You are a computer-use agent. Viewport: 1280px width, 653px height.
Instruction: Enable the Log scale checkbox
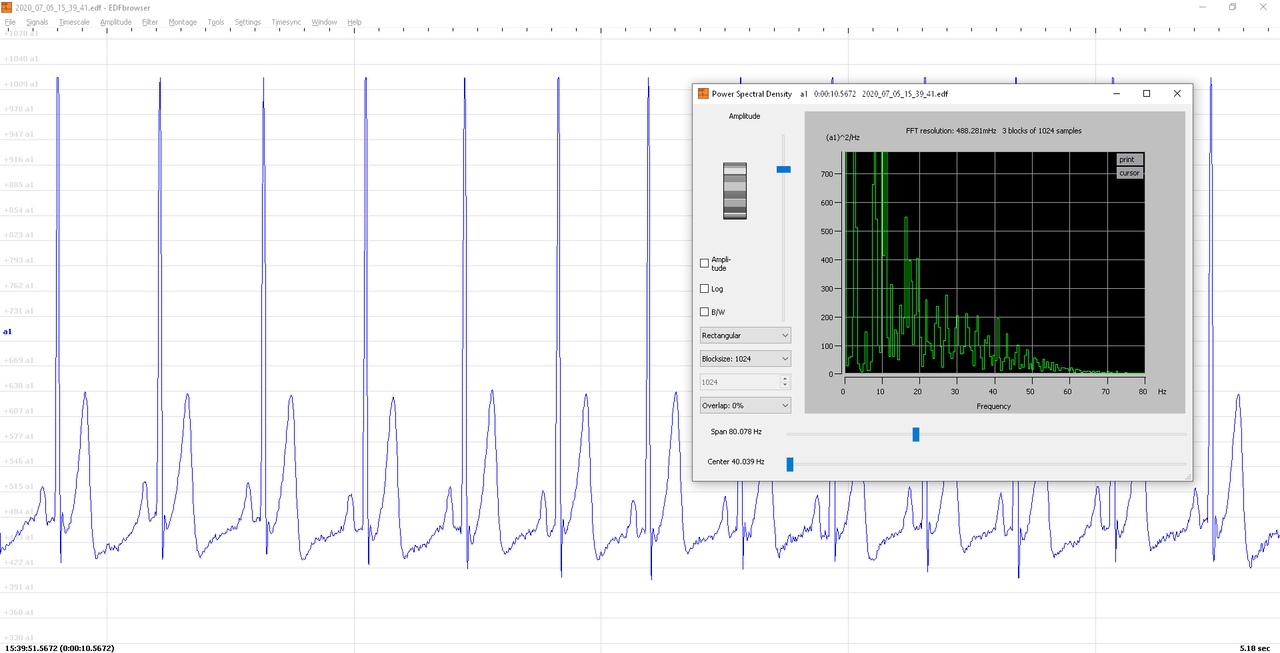point(704,289)
